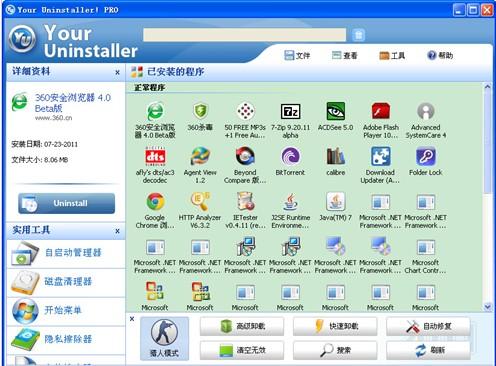
Task: Open the 隐私擦除器 privacy eraser tool
Action: coord(66,339)
